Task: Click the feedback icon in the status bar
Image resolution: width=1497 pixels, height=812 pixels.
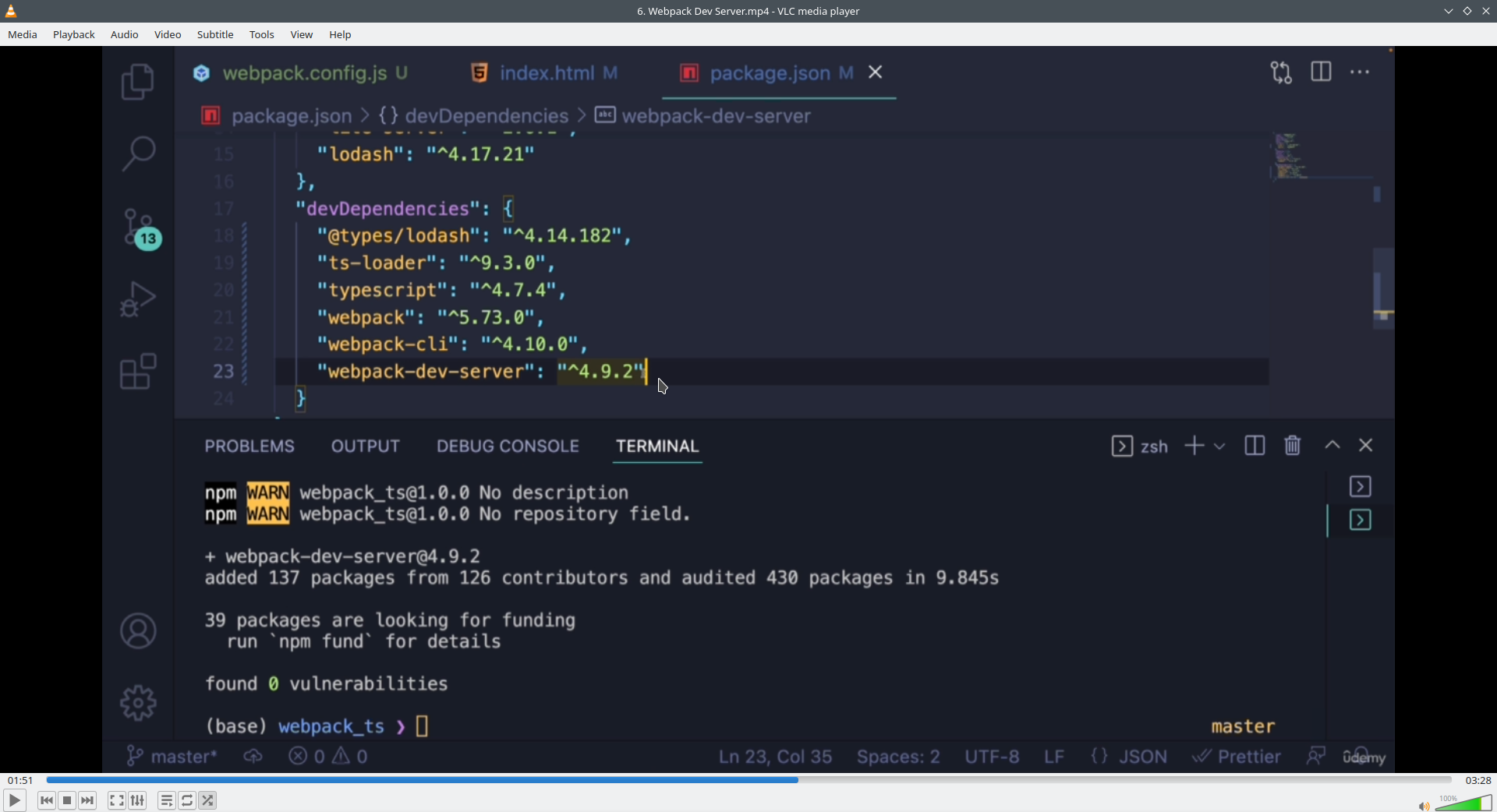Action: (1316, 756)
